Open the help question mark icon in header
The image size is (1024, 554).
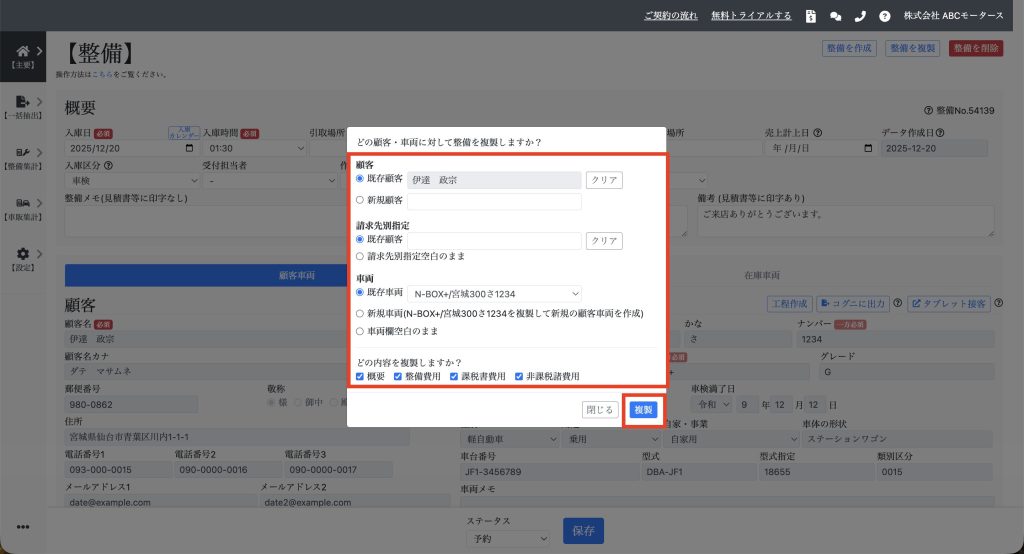pos(884,16)
